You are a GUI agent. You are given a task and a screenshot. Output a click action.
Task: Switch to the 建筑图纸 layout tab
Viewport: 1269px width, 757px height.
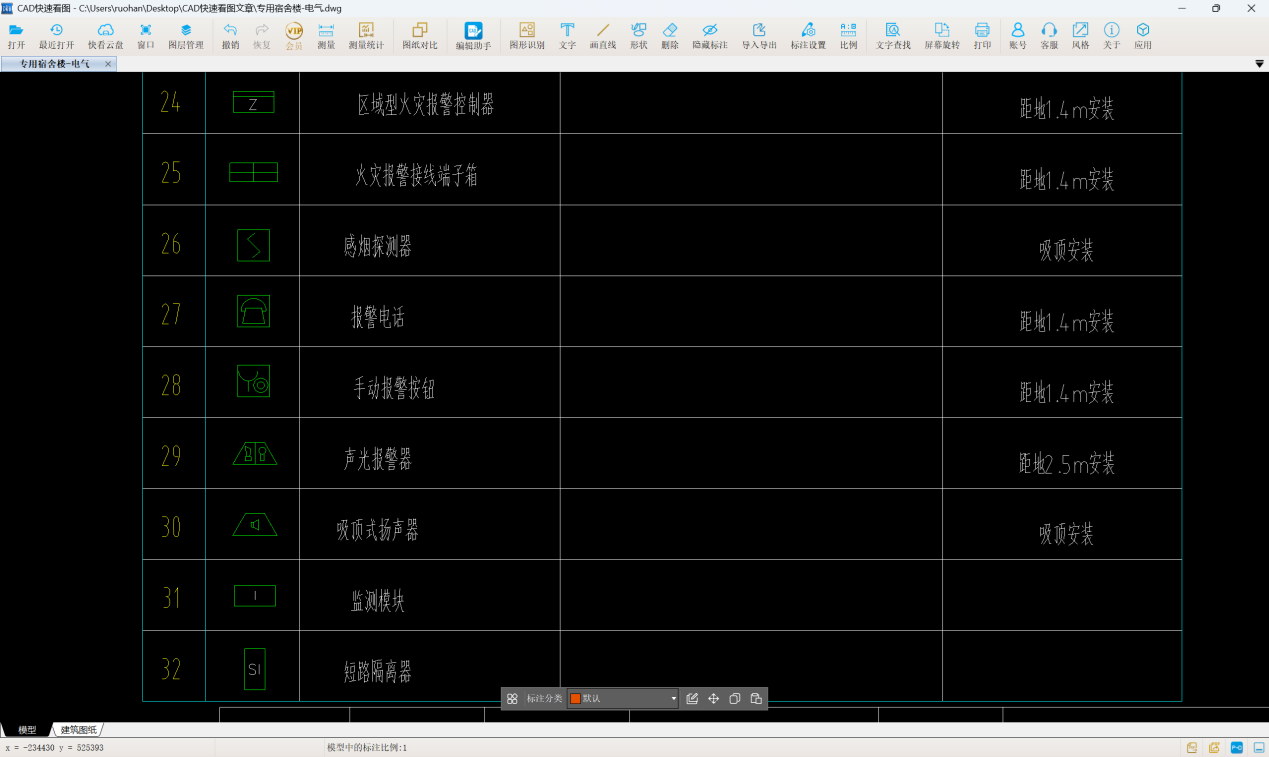click(x=79, y=730)
